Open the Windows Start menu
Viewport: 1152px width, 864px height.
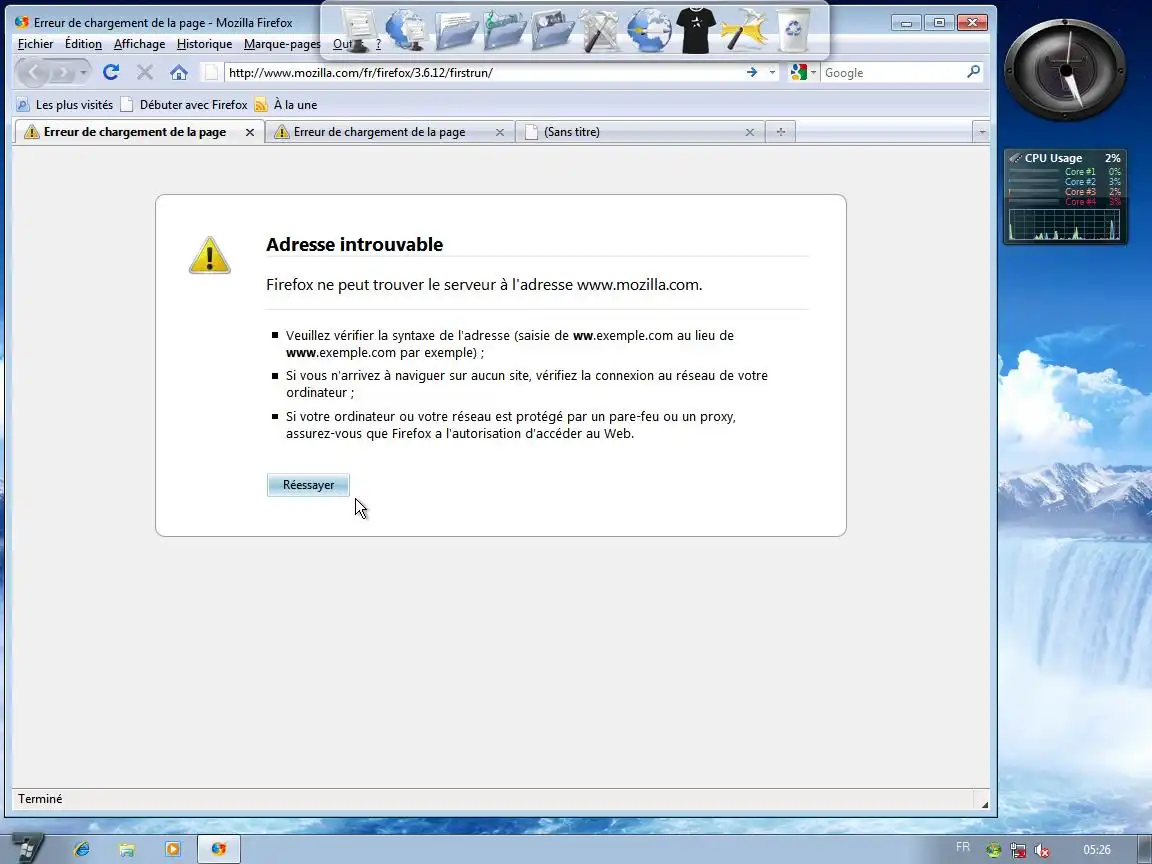(x=25, y=849)
